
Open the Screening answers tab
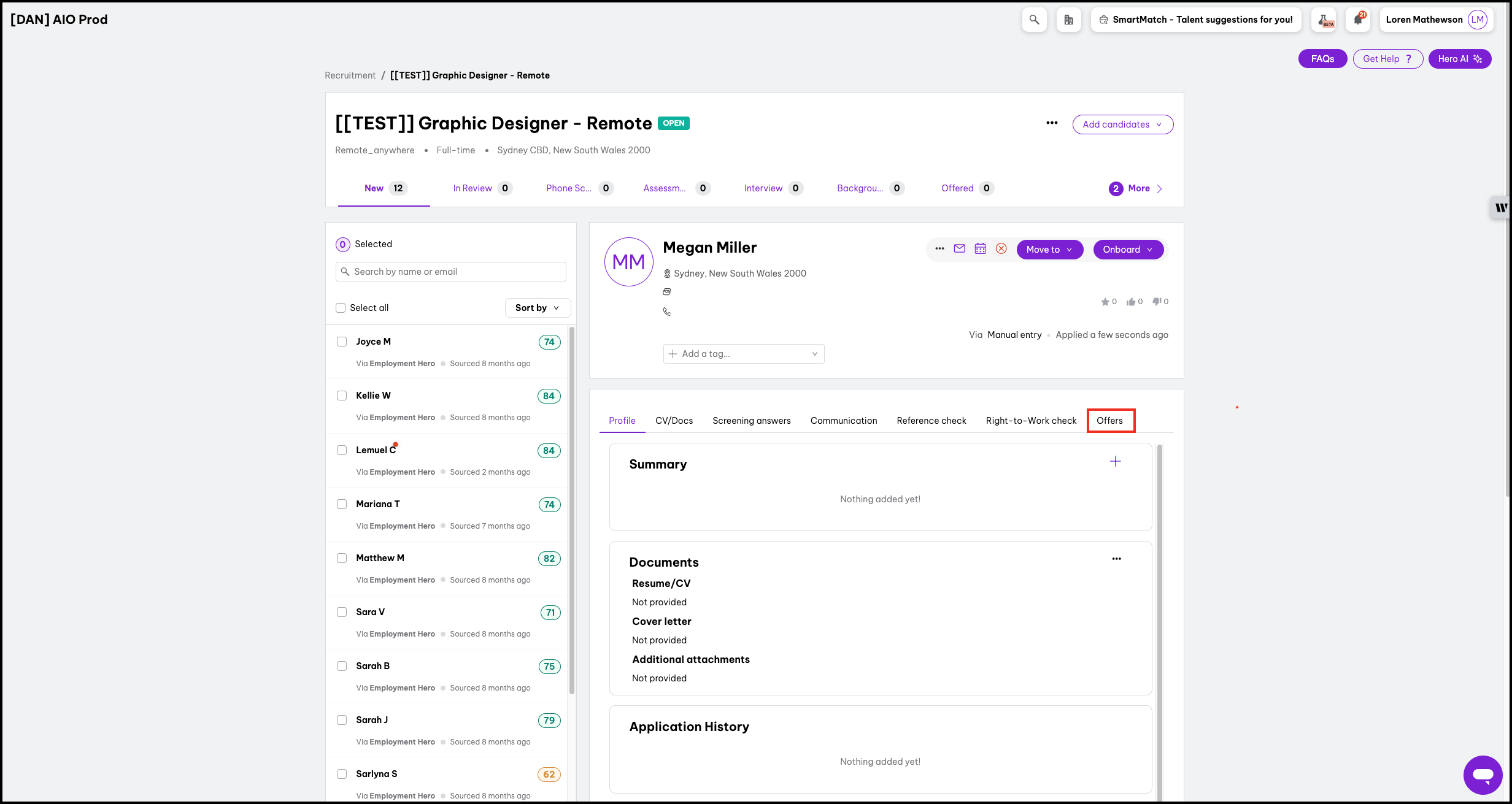point(751,421)
